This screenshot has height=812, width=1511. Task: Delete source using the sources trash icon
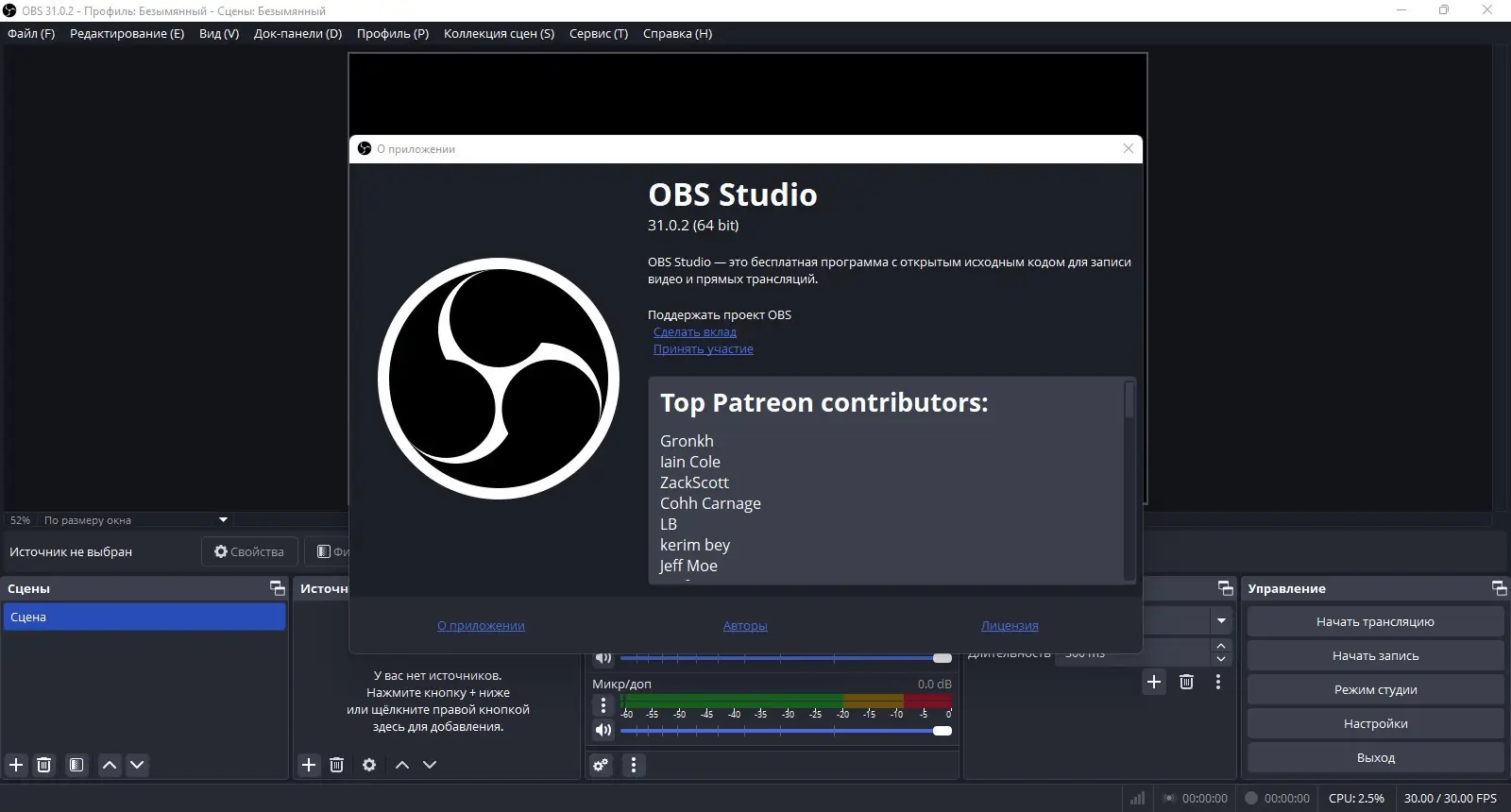tap(336, 765)
